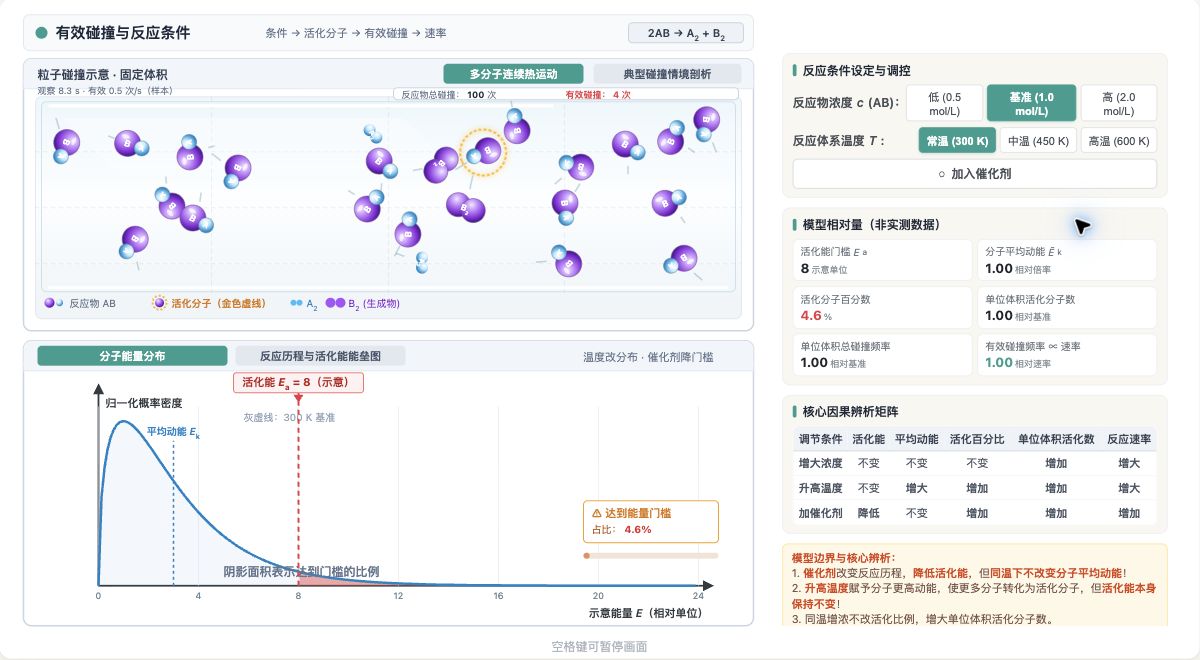Click the 活化分子百分数 4.6% card
The width and height of the screenshot is (1200, 660).
883,308
